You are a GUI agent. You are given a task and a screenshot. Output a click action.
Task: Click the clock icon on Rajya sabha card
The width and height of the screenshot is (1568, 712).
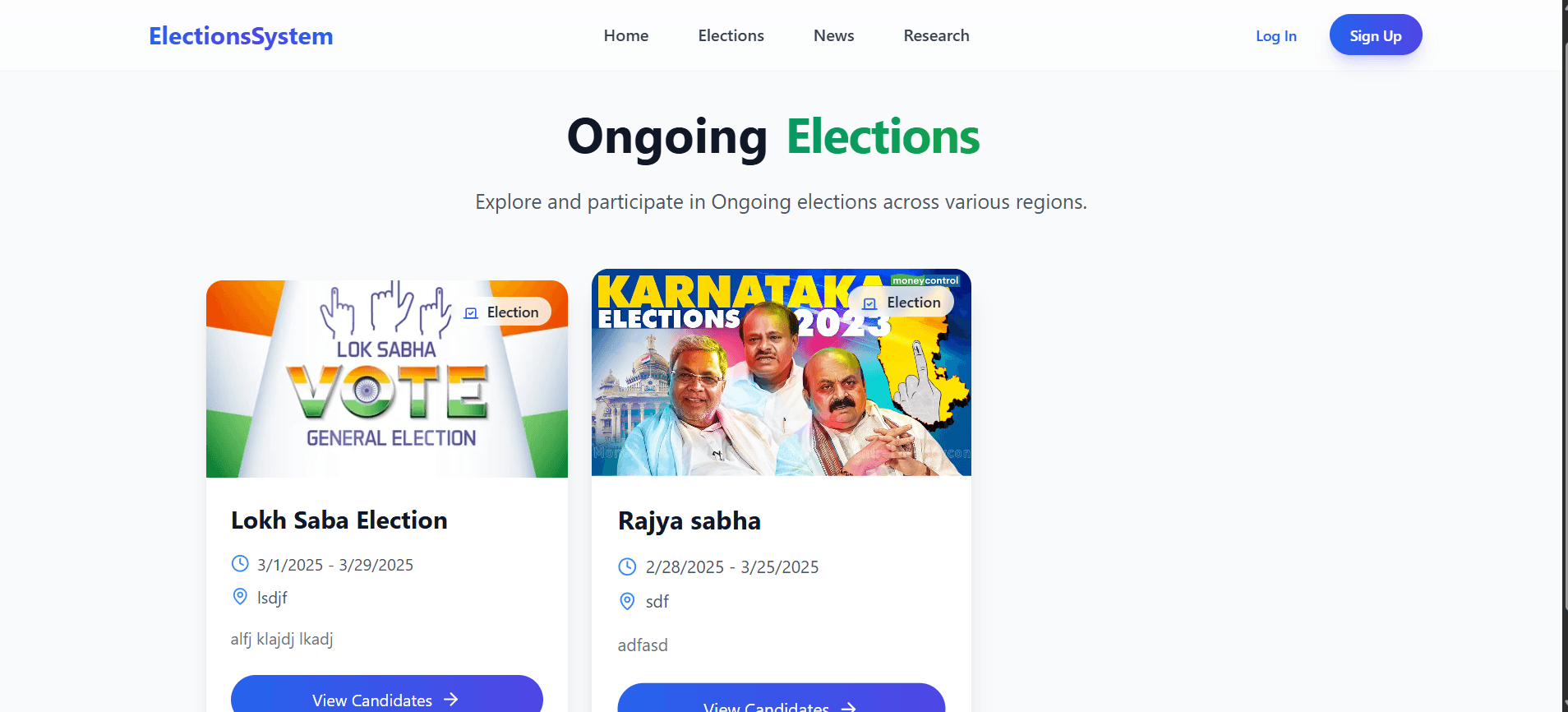(627, 566)
